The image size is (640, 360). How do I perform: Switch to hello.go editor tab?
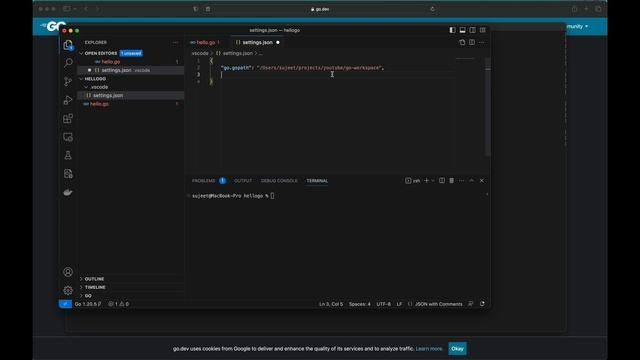point(205,42)
